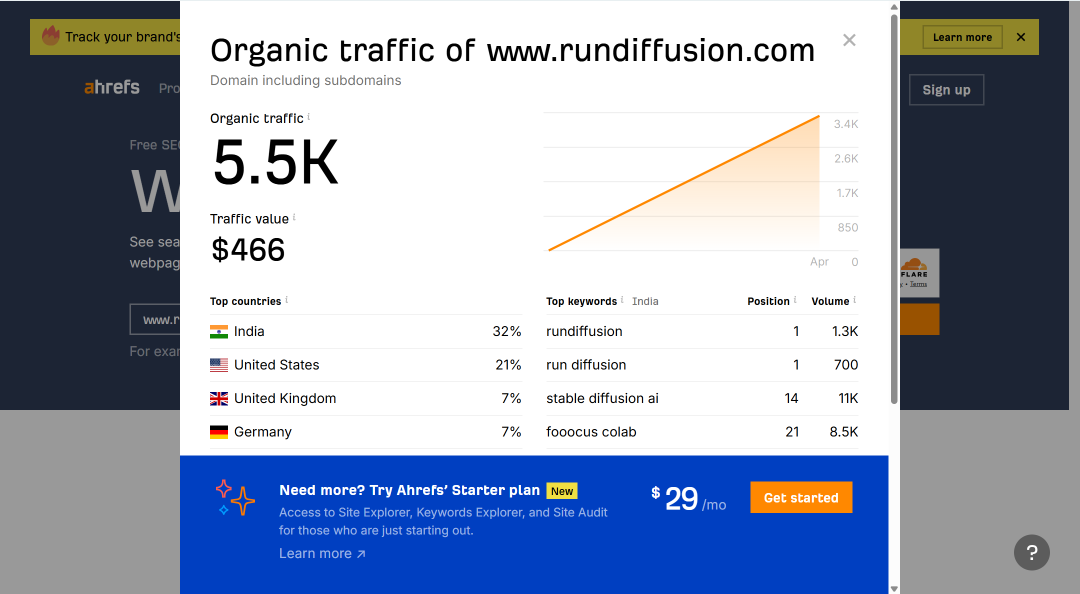Click the Cloudflare logo widget
The height and width of the screenshot is (594, 1080).
pos(919,273)
